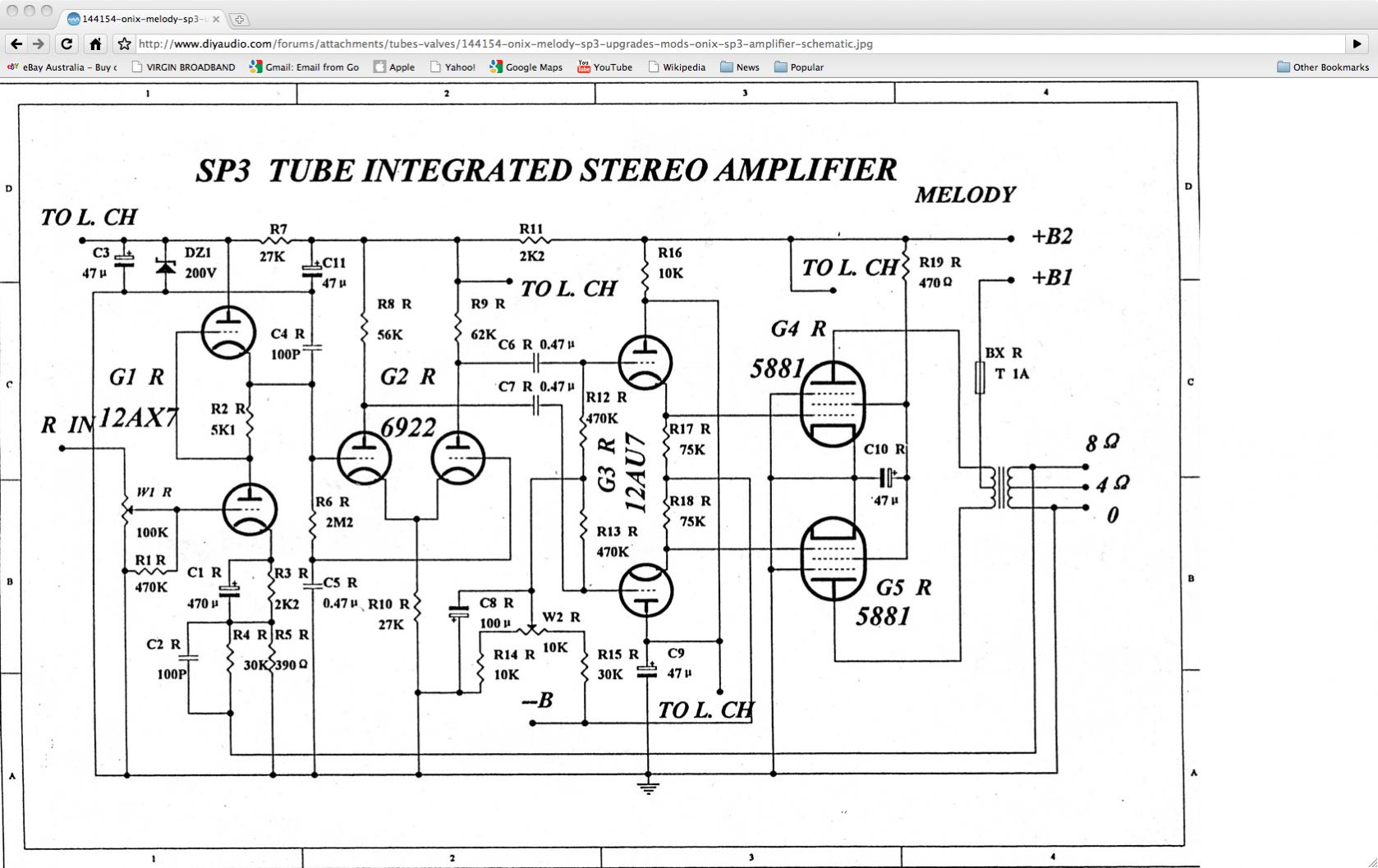Open Other Bookmarks folder
The image size is (1378, 868).
click(1323, 67)
